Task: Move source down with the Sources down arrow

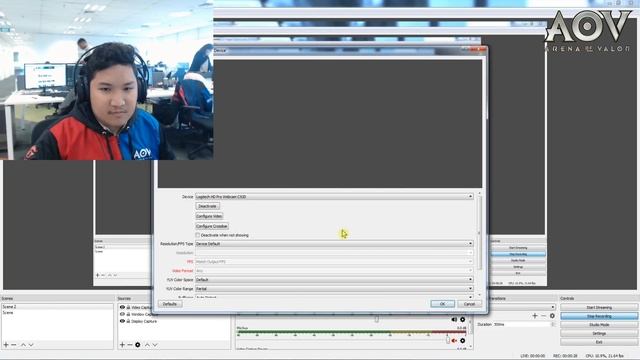Action: coord(155,345)
